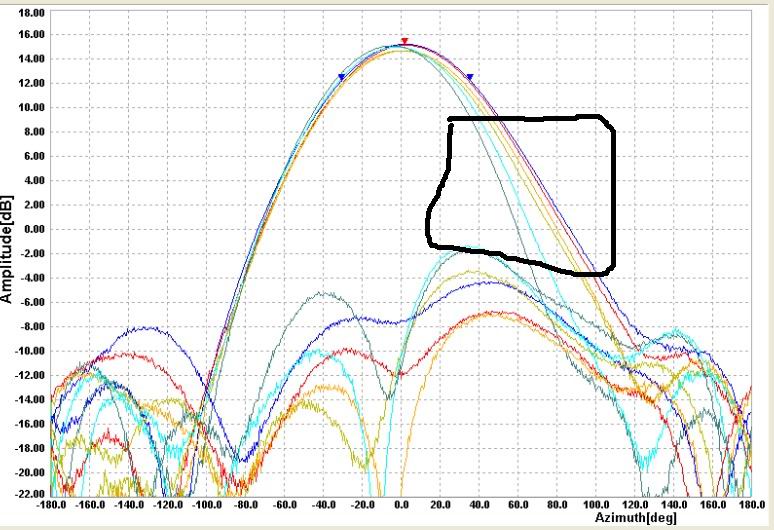Click the -100.0 azimuth tick label

[207, 505]
